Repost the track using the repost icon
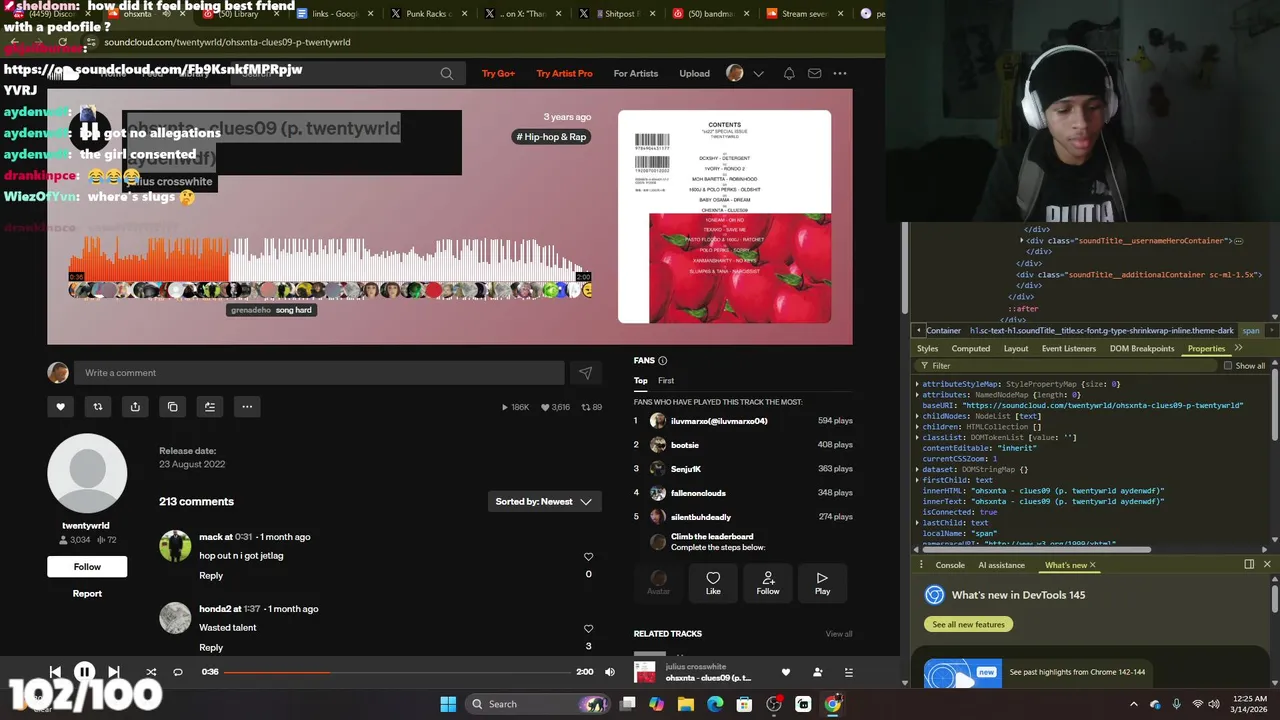Screen dimensions: 1280x720 click(98, 406)
